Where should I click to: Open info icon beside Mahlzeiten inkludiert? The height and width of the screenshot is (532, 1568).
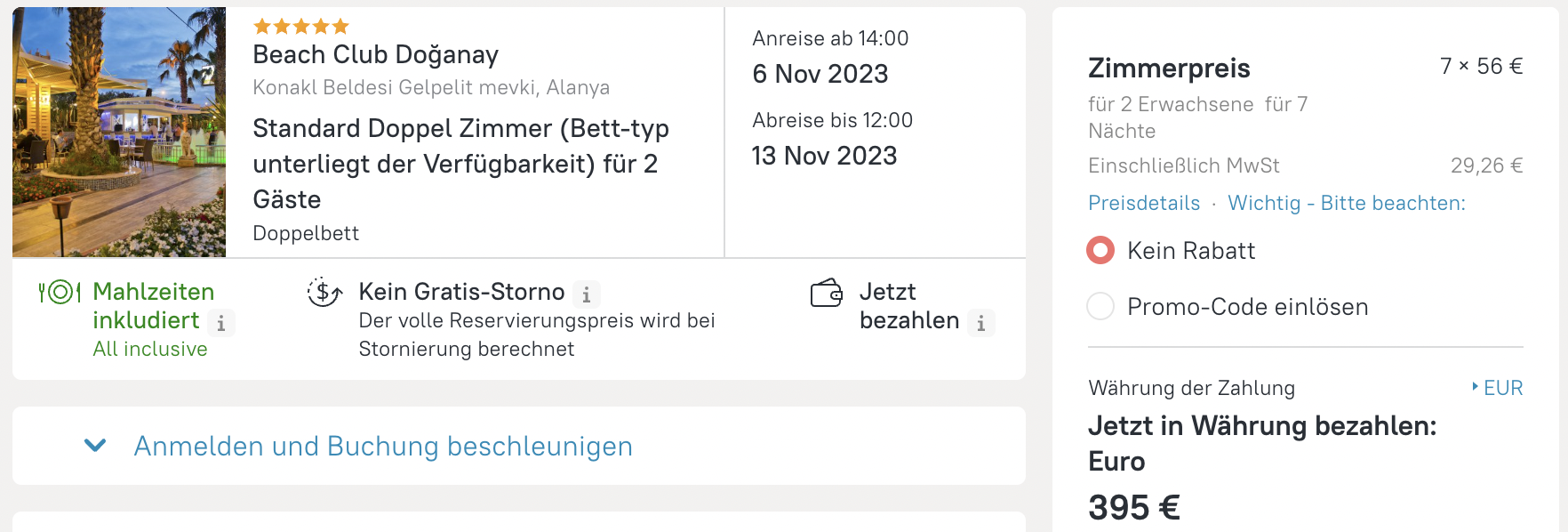tap(221, 322)
